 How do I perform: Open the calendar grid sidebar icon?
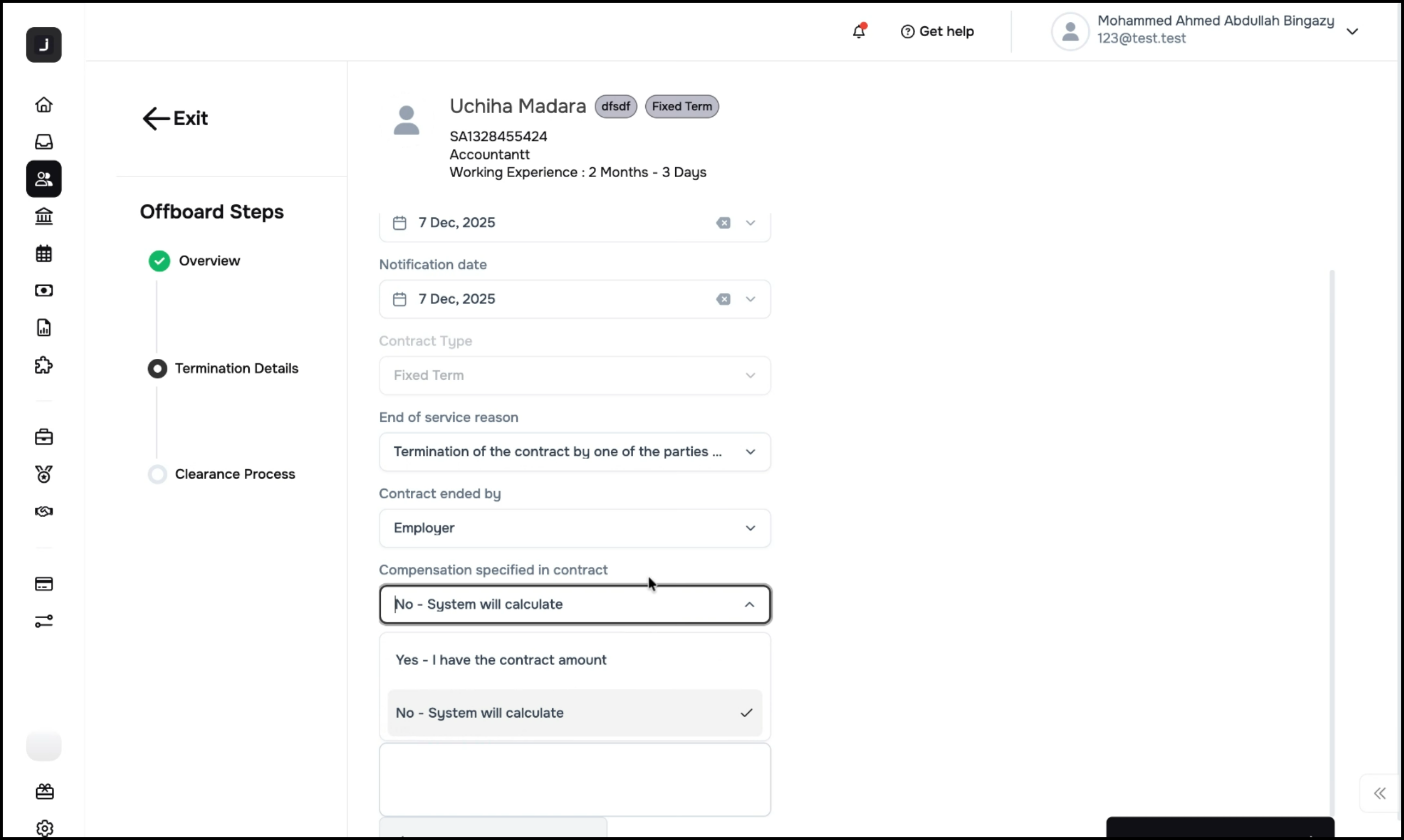pos(44,253)
